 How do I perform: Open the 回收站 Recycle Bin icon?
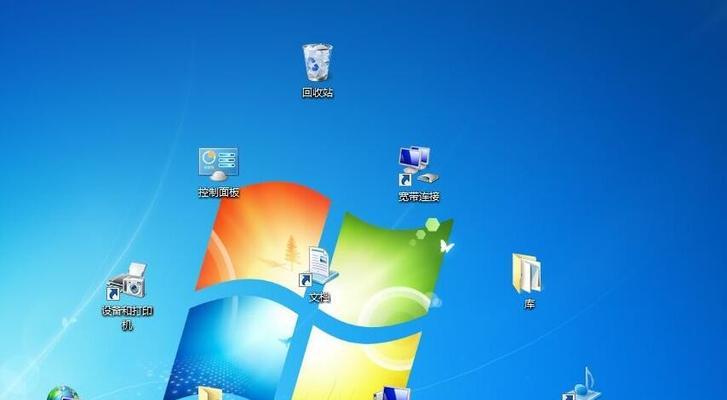pos(318,63)
